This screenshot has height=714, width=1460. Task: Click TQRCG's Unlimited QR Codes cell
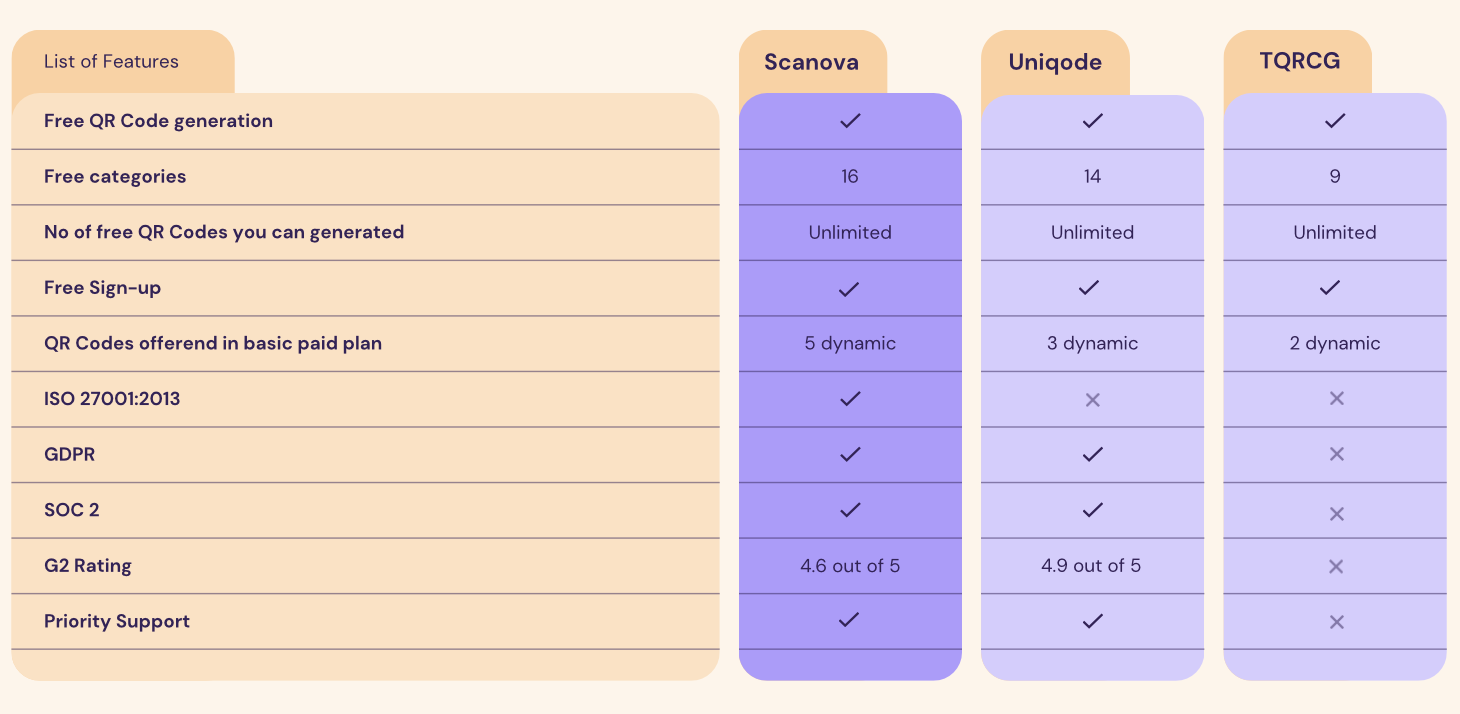click(1335, 232)
